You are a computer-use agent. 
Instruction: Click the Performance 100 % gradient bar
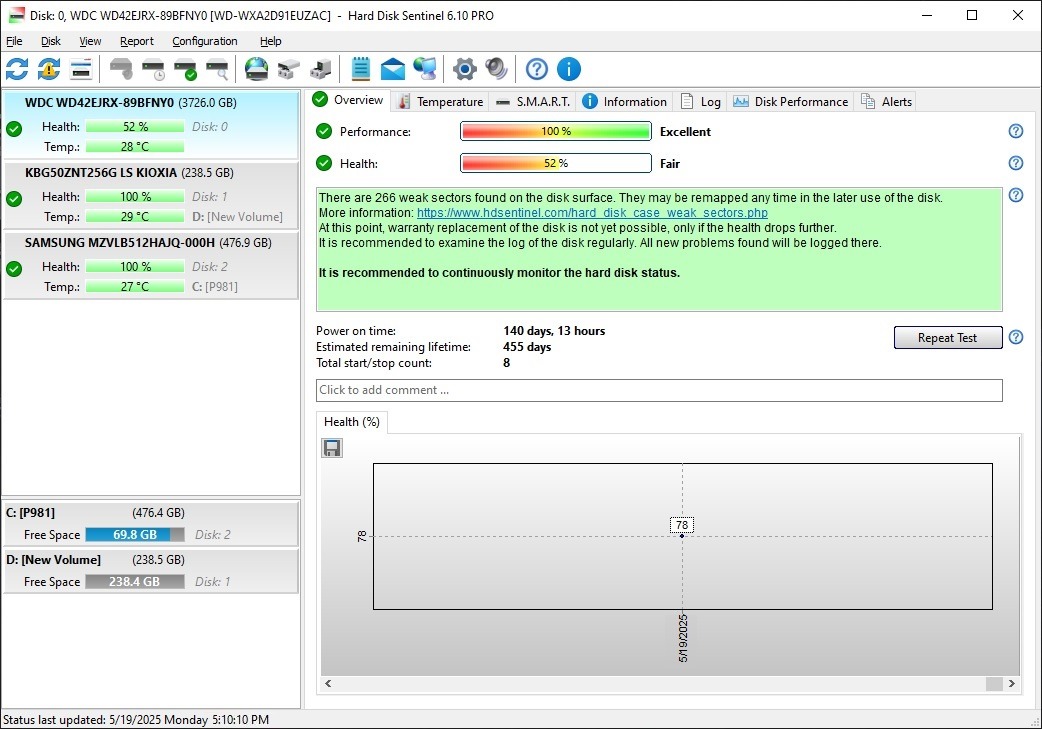click(x=556, y=132)
